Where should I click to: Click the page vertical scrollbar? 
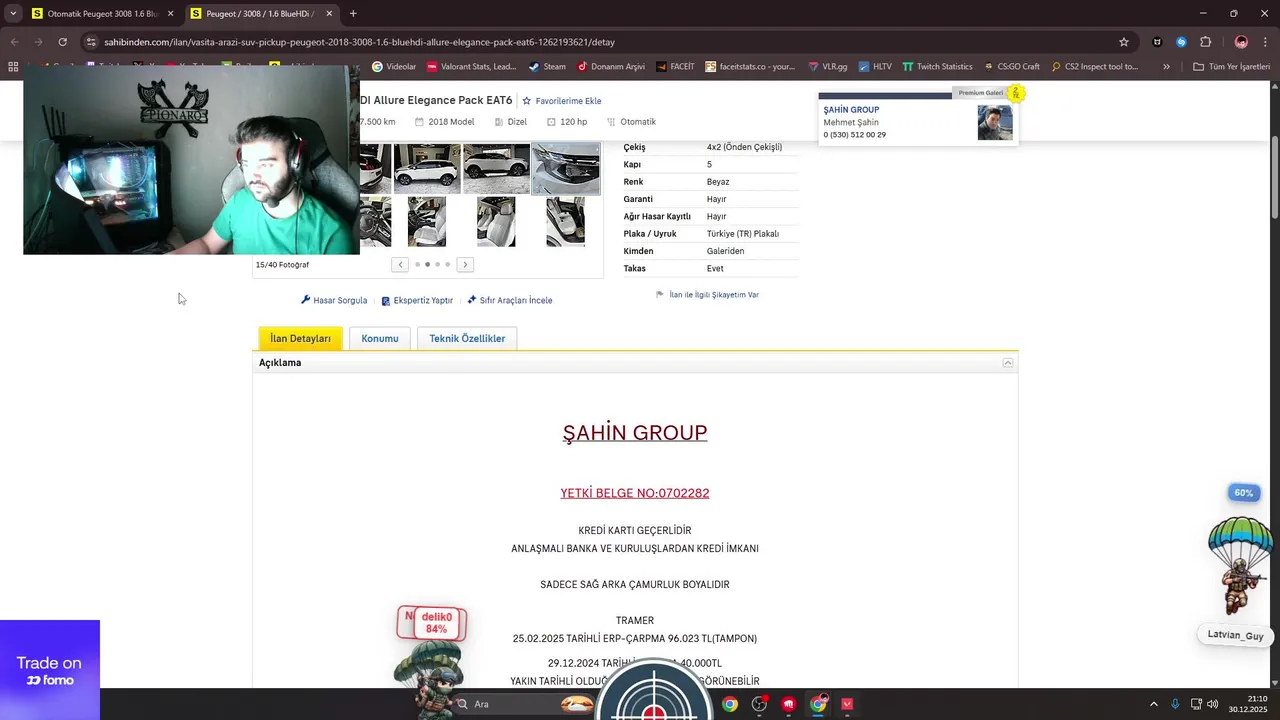[1274, 178]
